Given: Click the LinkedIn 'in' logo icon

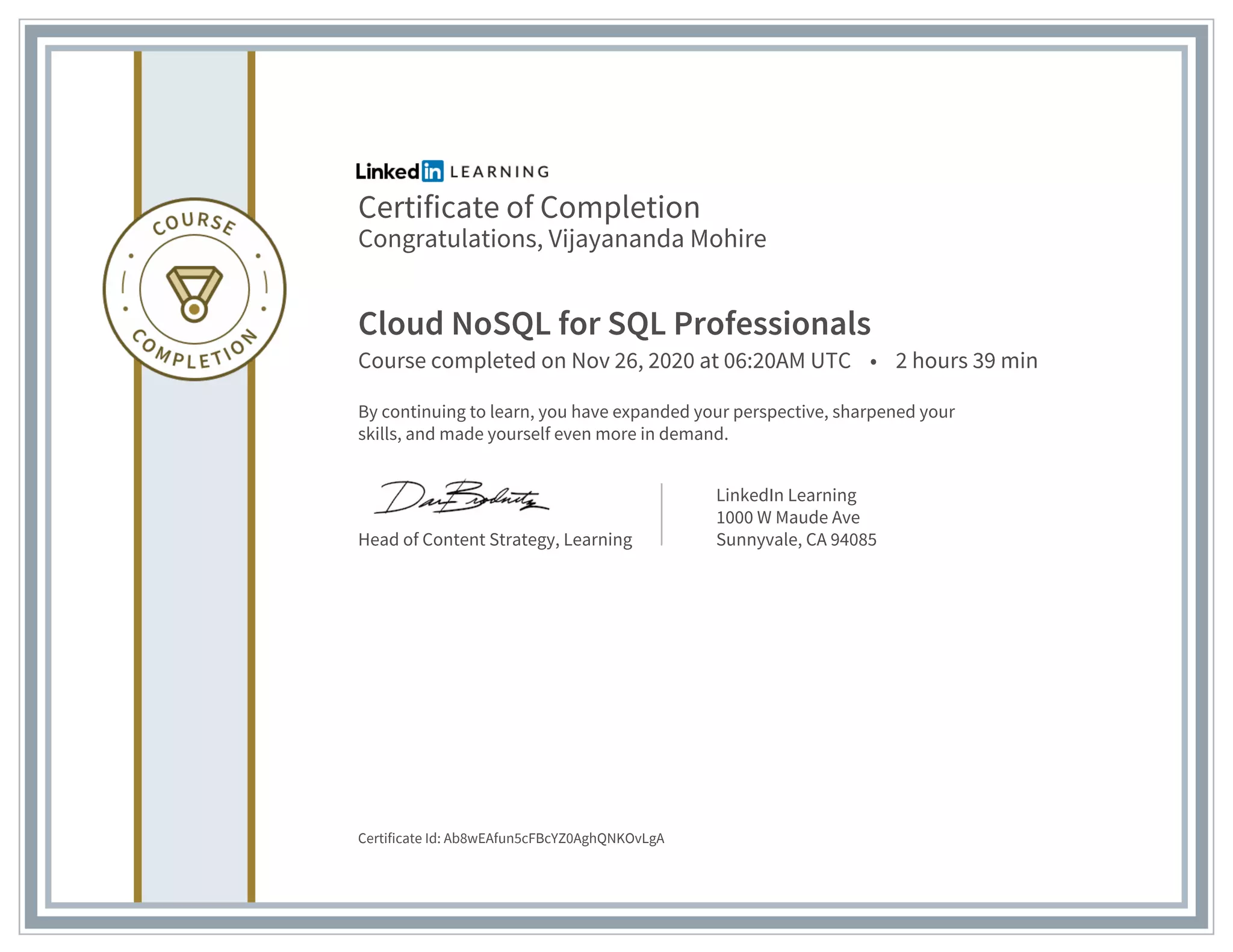Looking at the screenshot, I should coord(432,172).
